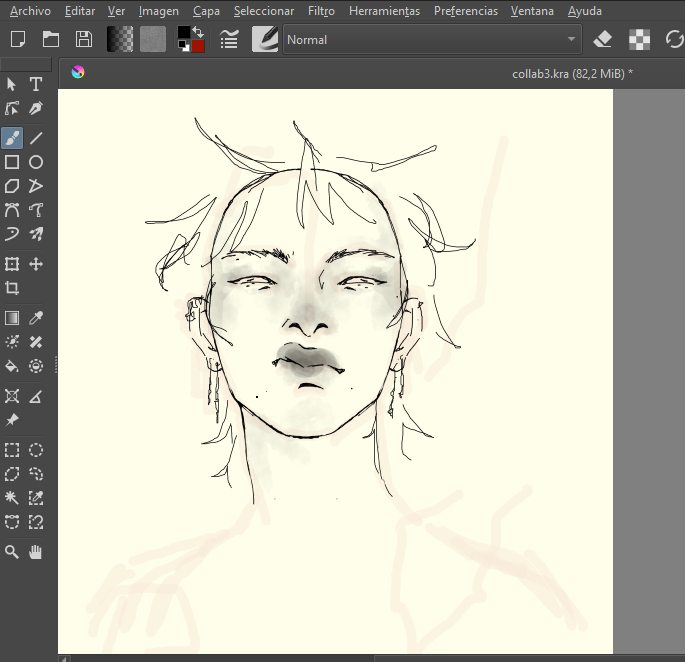Click the collab3.kra document tab
This screenshot has width=685, height=662.
[570, 72]
